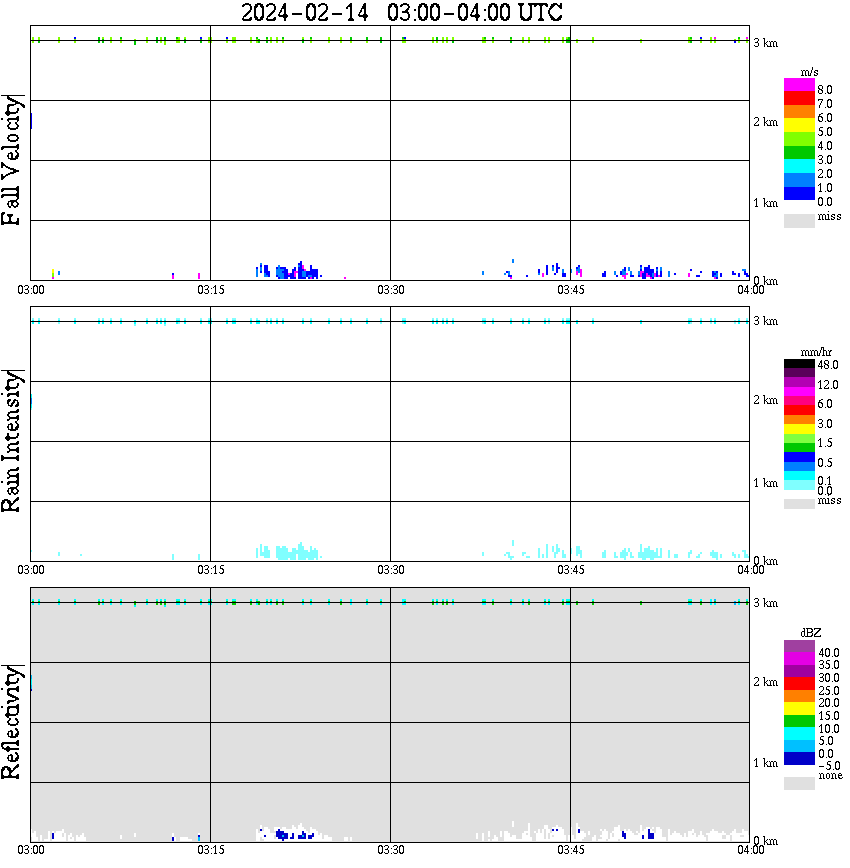Click "03:15" tick under the Fall Velocity panel

point(210,290)
